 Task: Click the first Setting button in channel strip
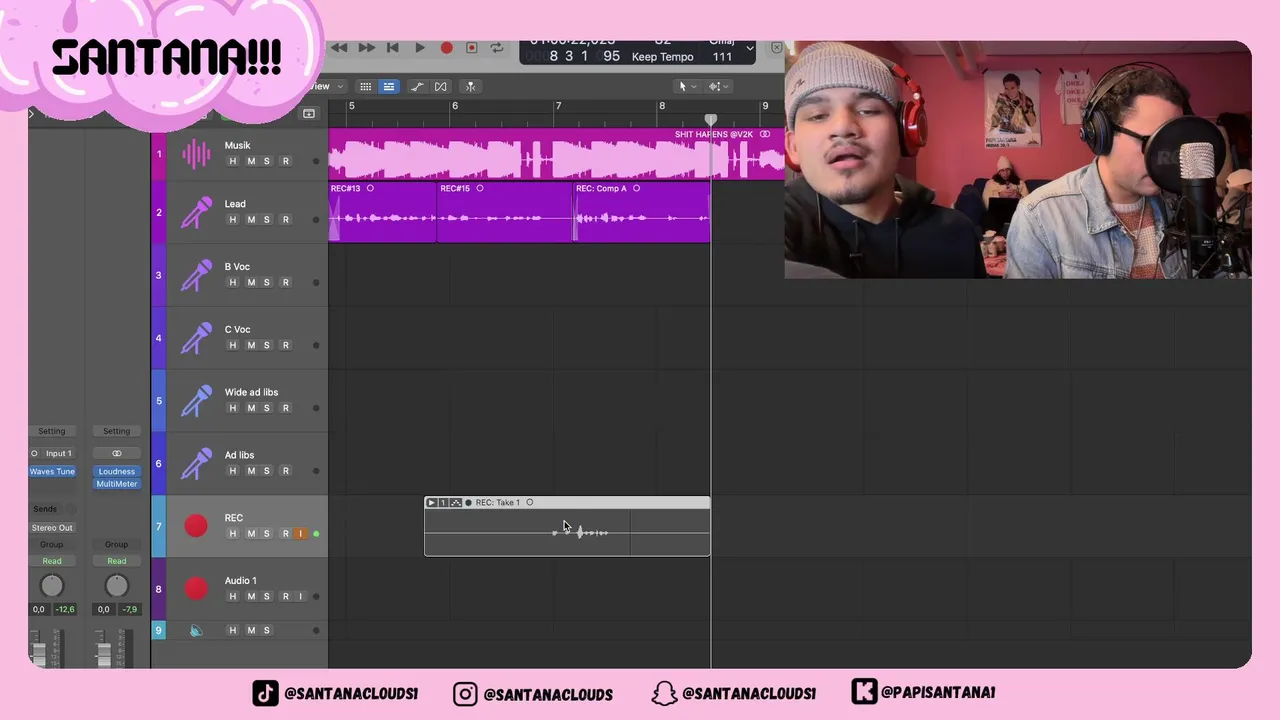point(52,431)
